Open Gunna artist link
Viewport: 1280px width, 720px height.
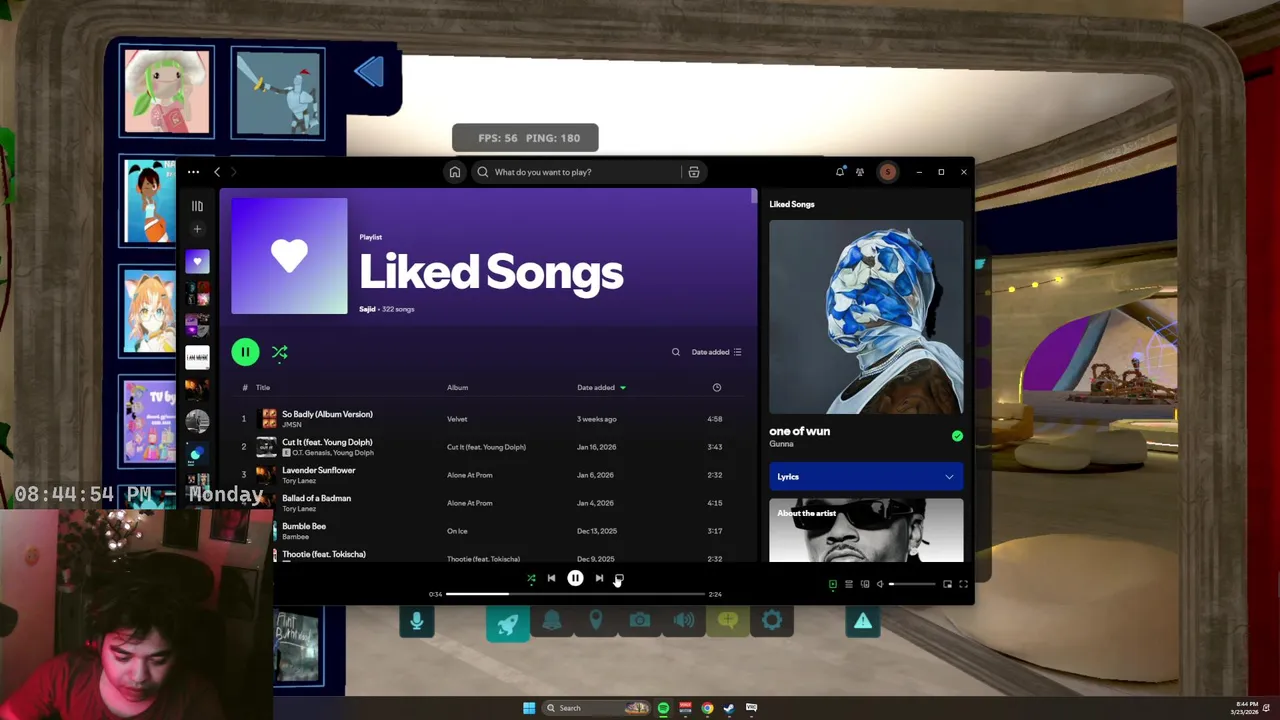coord(781,444)
